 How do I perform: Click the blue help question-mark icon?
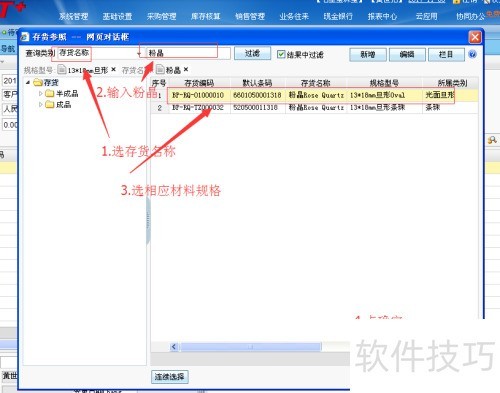click(x=472, y=54)
